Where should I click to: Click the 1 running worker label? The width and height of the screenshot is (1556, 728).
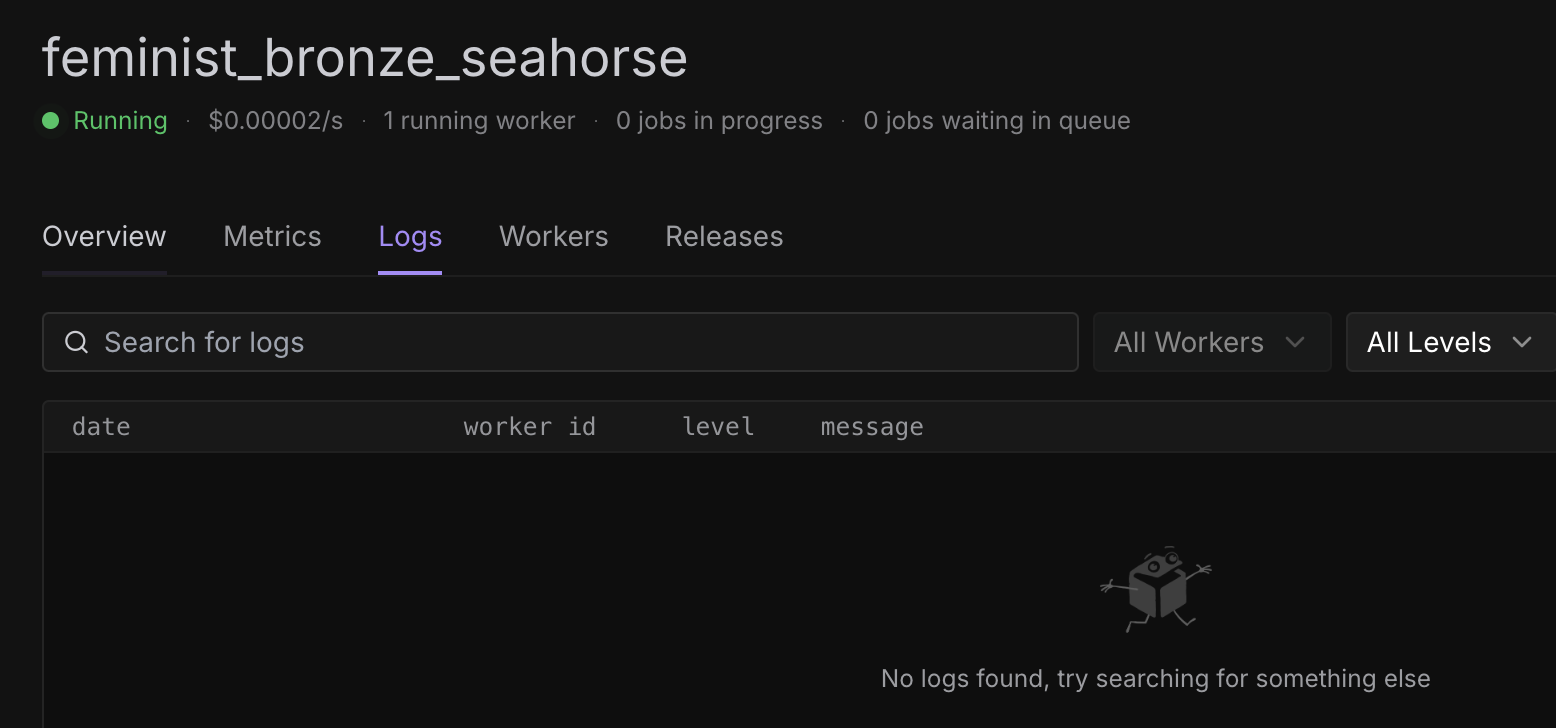coord(479,121)
